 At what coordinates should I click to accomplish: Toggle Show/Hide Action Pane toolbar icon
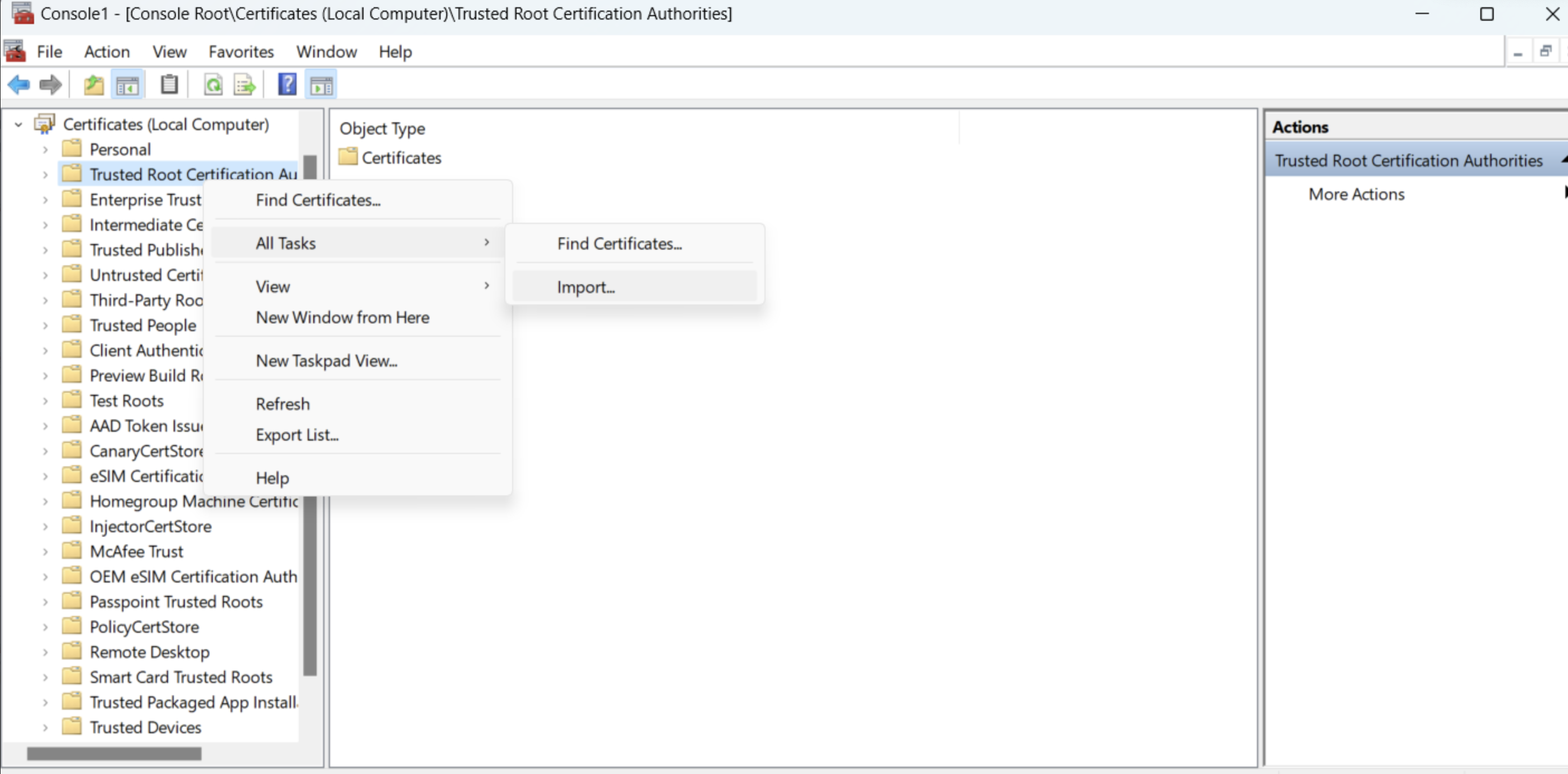tap(322, 85)
